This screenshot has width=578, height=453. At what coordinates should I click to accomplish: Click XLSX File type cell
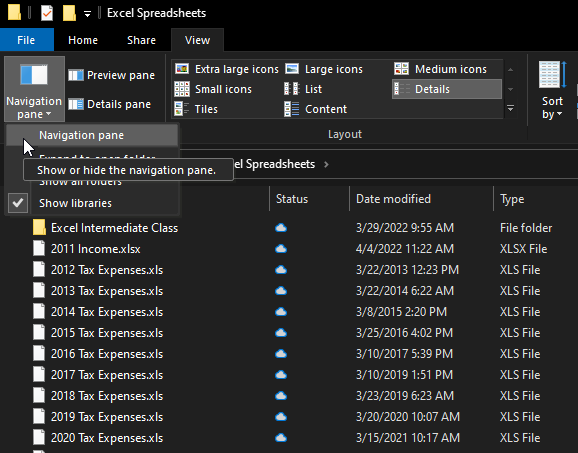pyautogui.click(x=523, y=249)
